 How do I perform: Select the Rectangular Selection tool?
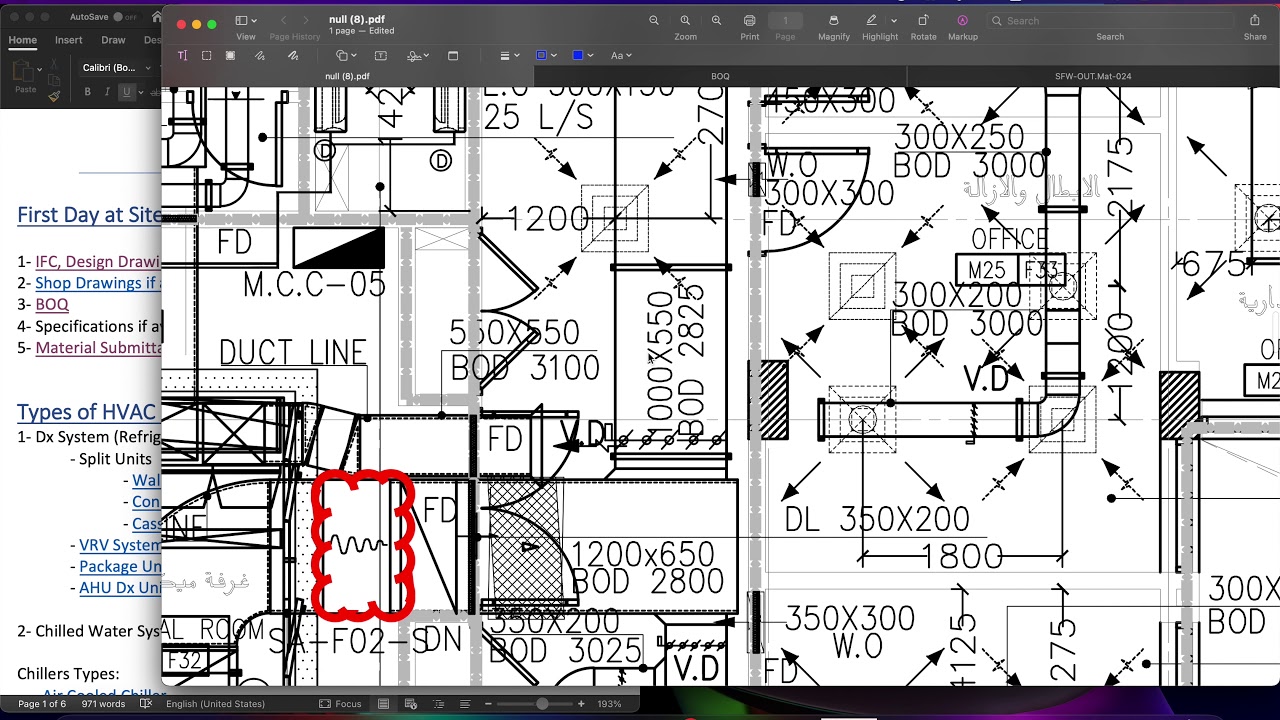click(x=207, y=56)
